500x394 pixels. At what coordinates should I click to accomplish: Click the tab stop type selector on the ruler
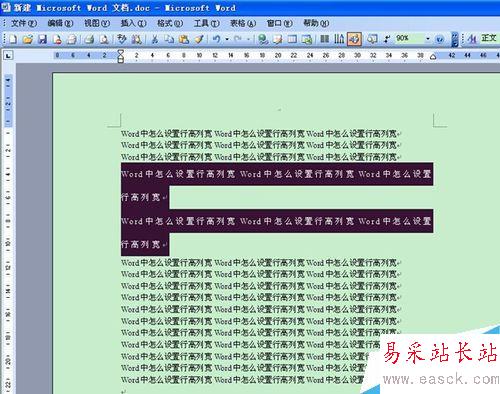coord(8,55)
